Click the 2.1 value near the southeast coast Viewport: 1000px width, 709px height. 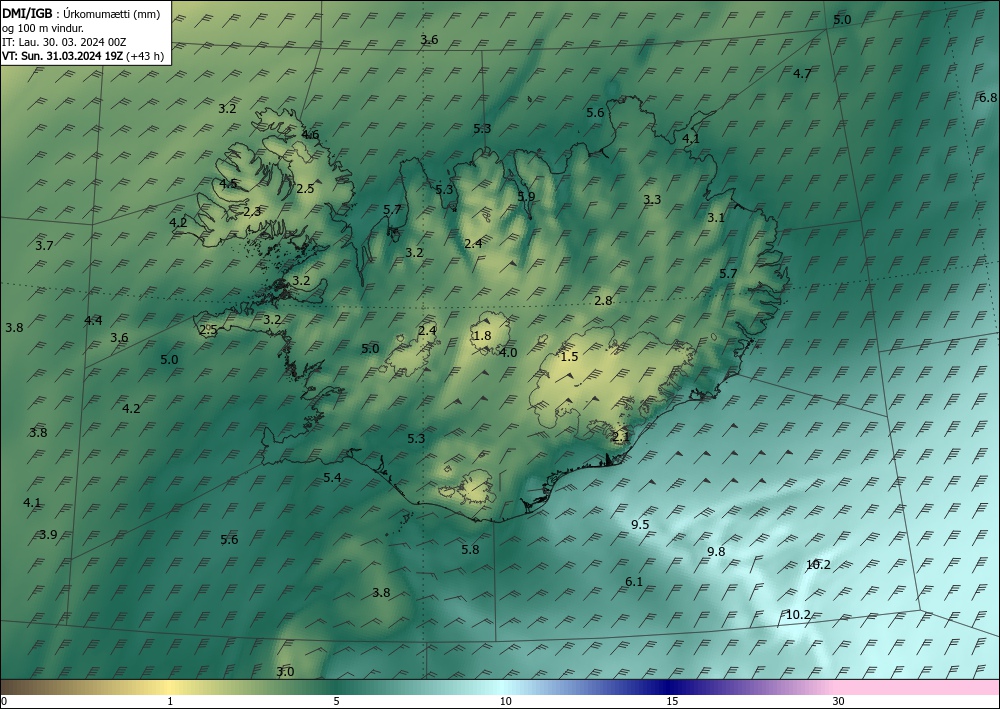pyautogui.click(x=621, y=437)
